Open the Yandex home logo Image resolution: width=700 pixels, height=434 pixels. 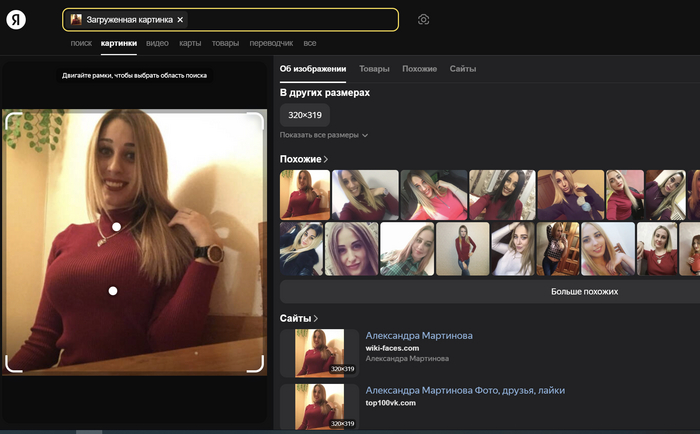pyautogui.click(x=16, y=20)
